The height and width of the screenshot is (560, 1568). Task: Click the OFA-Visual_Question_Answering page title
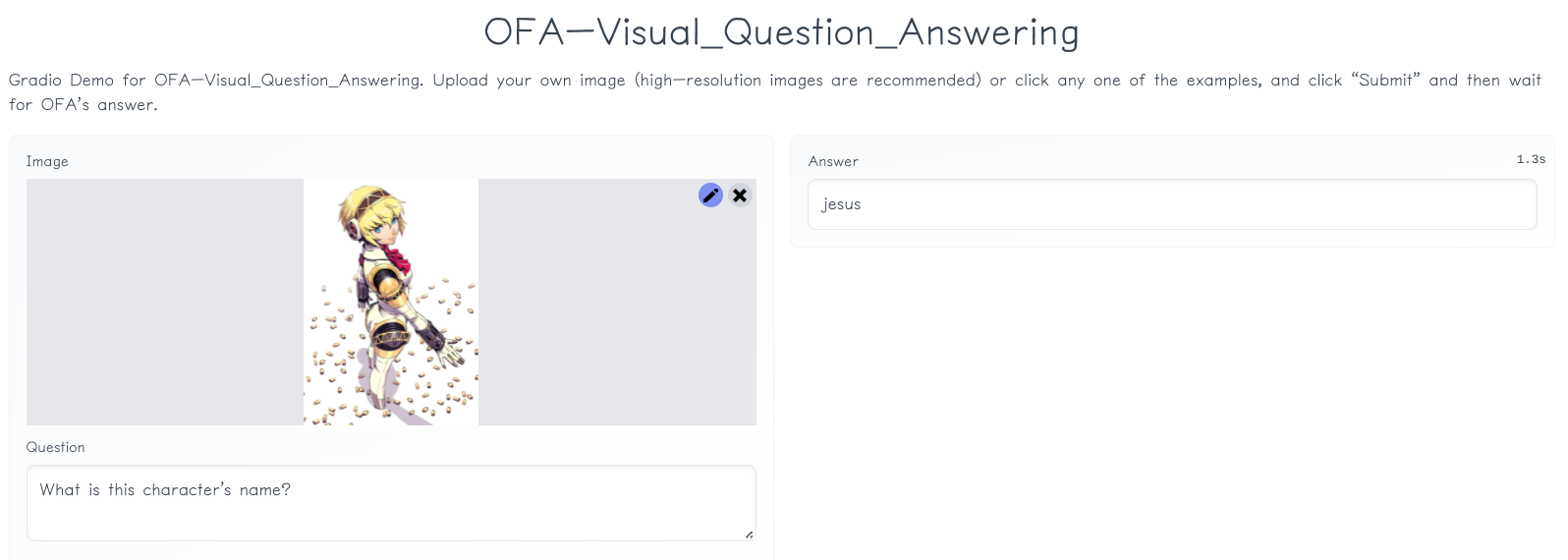click(782, 32)
